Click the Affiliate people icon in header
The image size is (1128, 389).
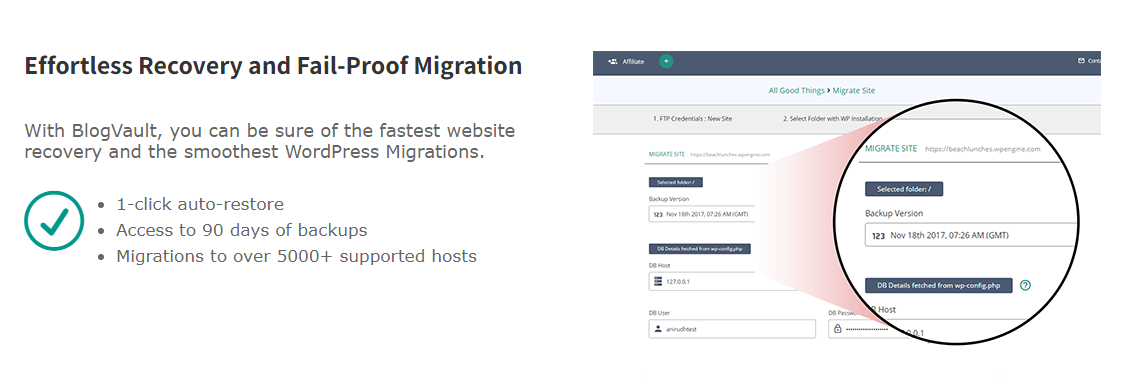[x=613, y=62]
